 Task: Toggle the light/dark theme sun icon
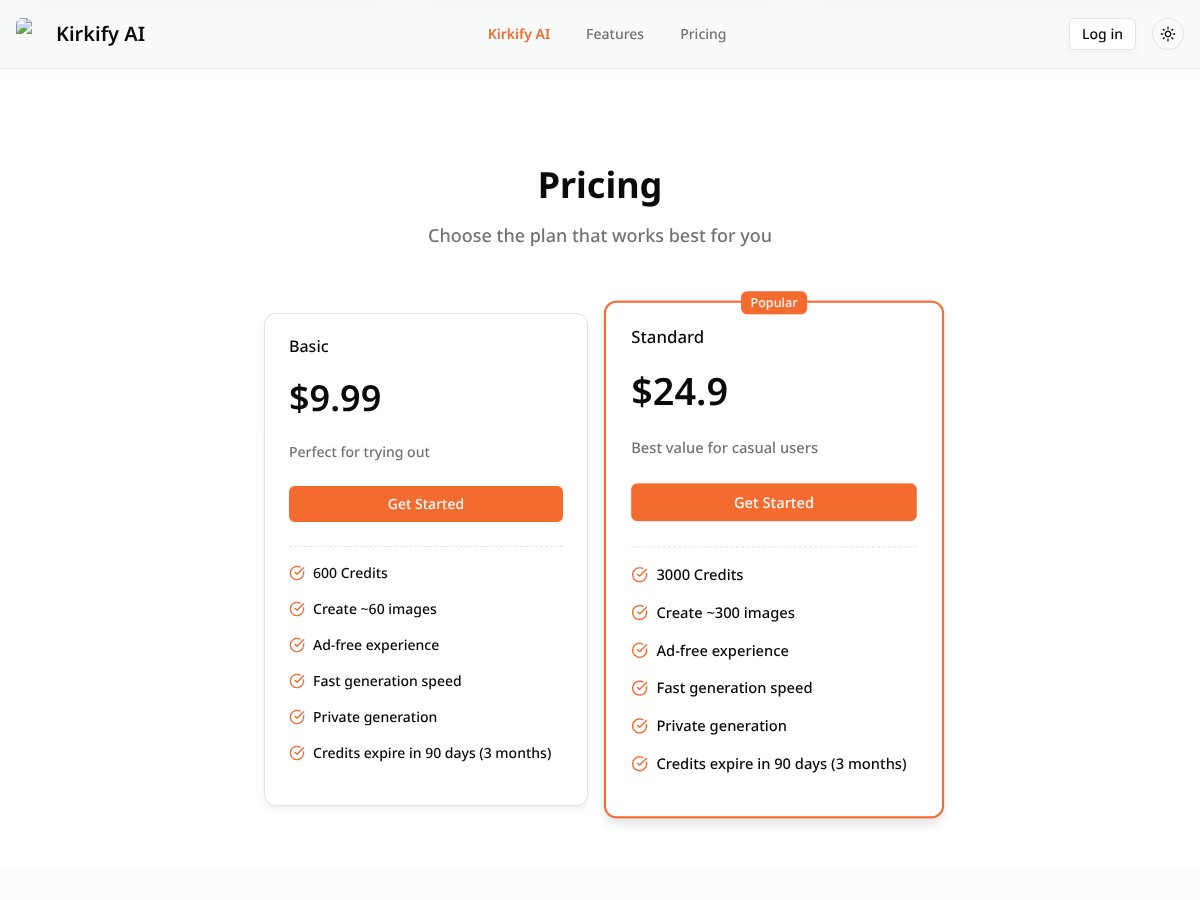click(x=1167, y=33)
